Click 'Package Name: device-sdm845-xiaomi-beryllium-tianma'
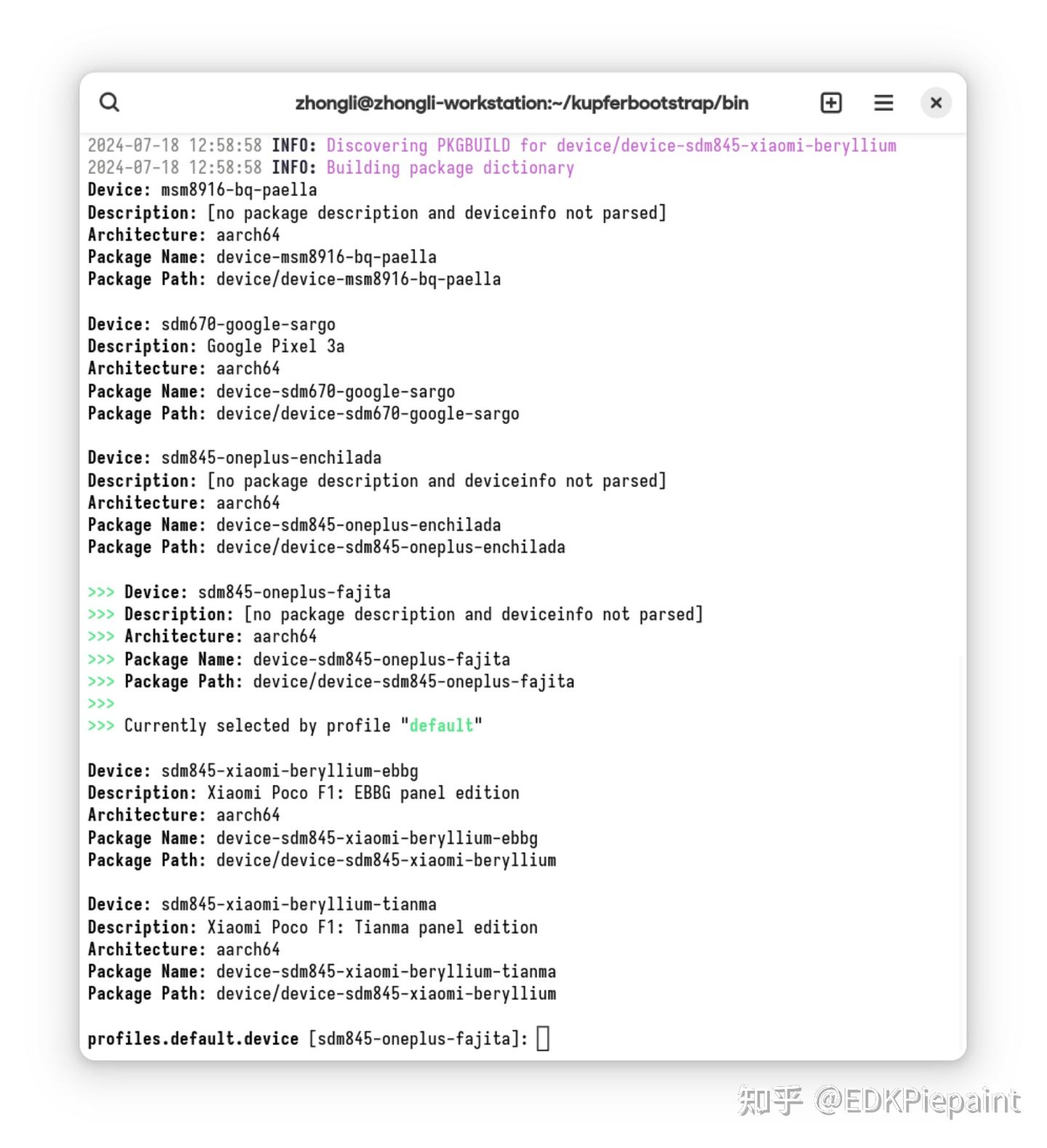 [x=322, y=971]
